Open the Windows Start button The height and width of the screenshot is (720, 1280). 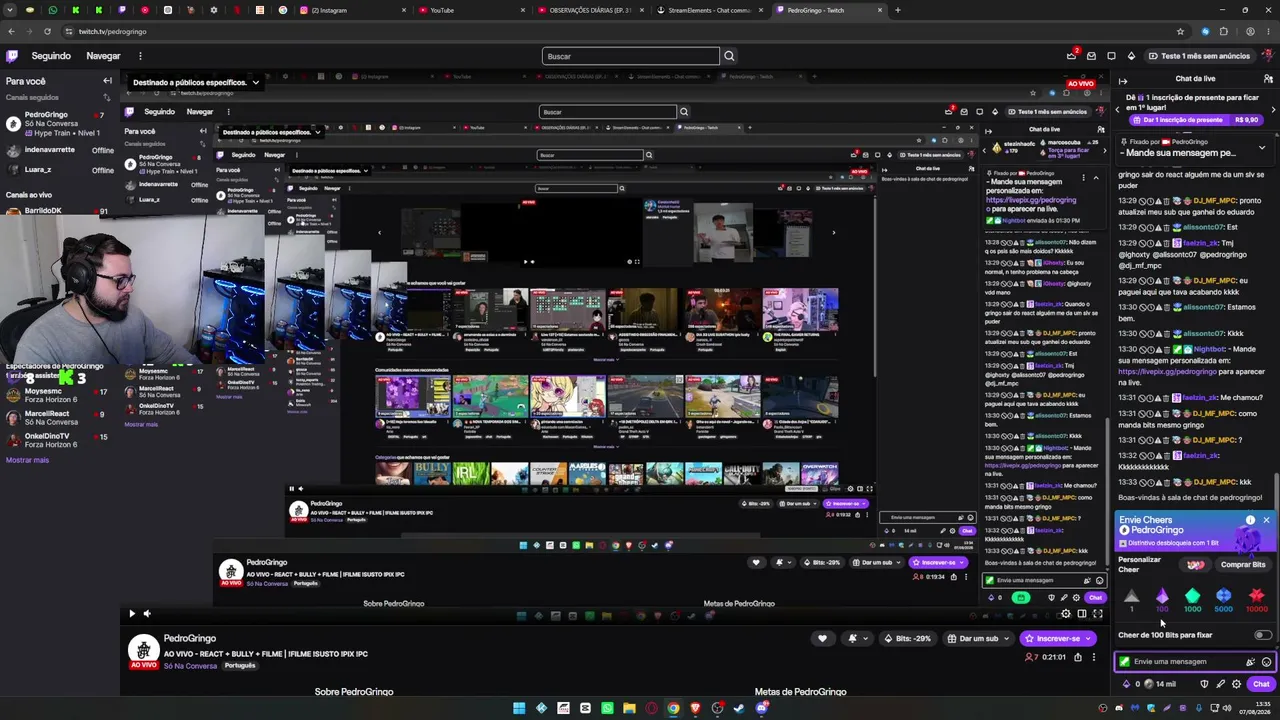pos(519,708)
